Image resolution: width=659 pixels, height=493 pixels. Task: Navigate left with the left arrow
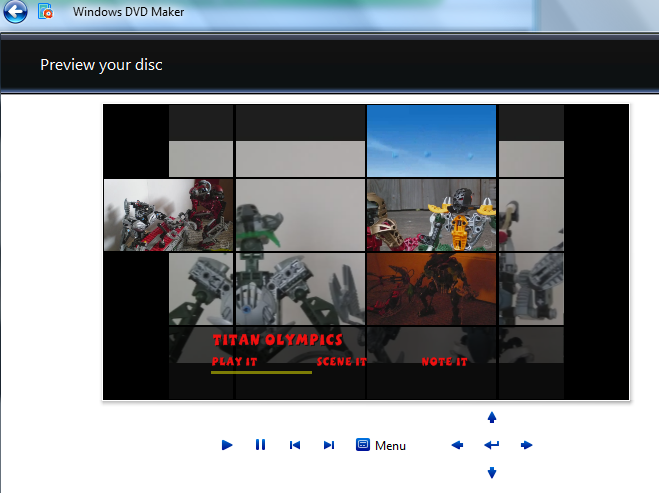457,445
